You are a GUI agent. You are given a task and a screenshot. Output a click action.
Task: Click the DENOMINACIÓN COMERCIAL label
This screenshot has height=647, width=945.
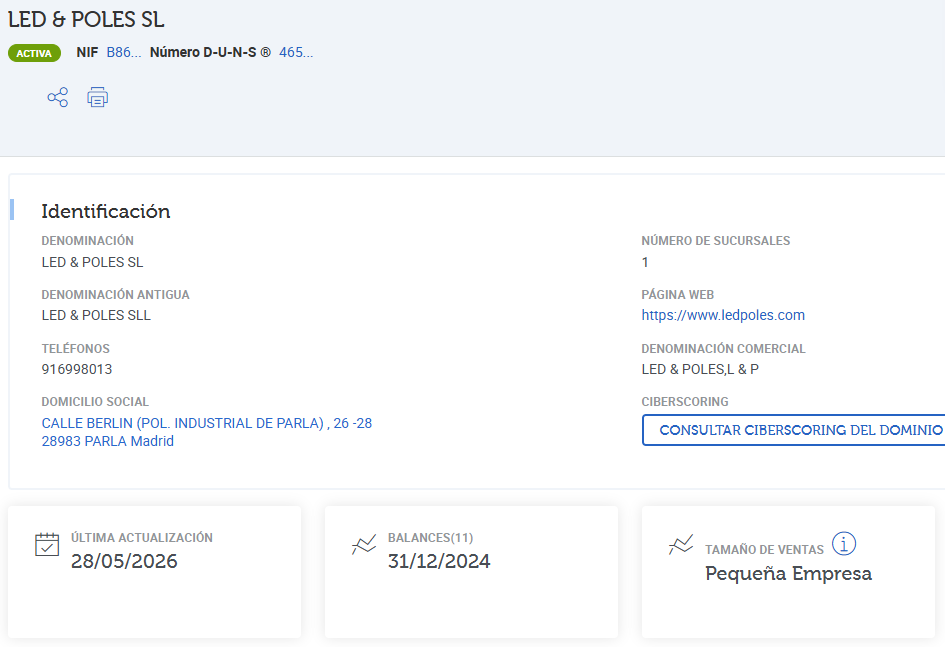[x=723, y=349]
